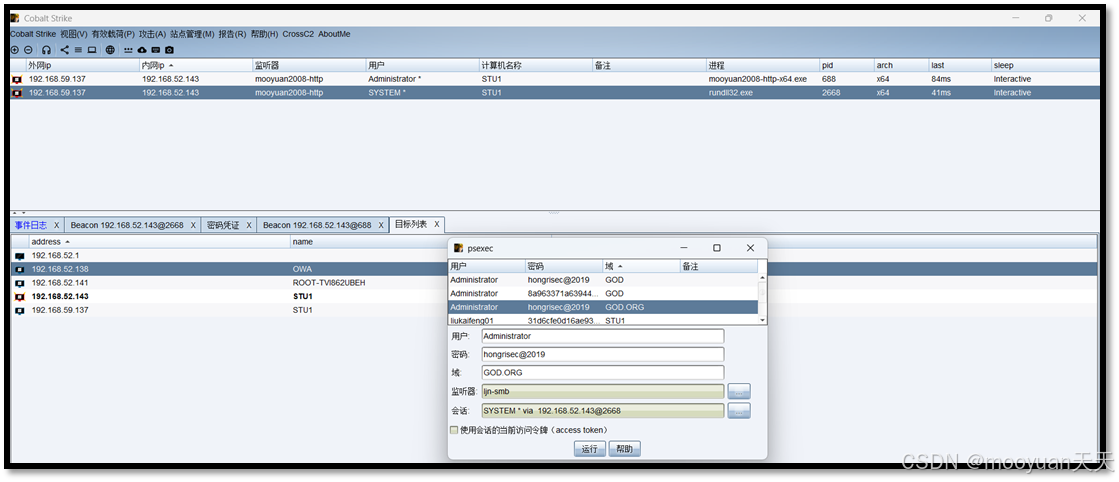Viewport: 1119px width, 482px height.
Task: Select credential row with domain GOD.ORG
Action: coord(603,307)
